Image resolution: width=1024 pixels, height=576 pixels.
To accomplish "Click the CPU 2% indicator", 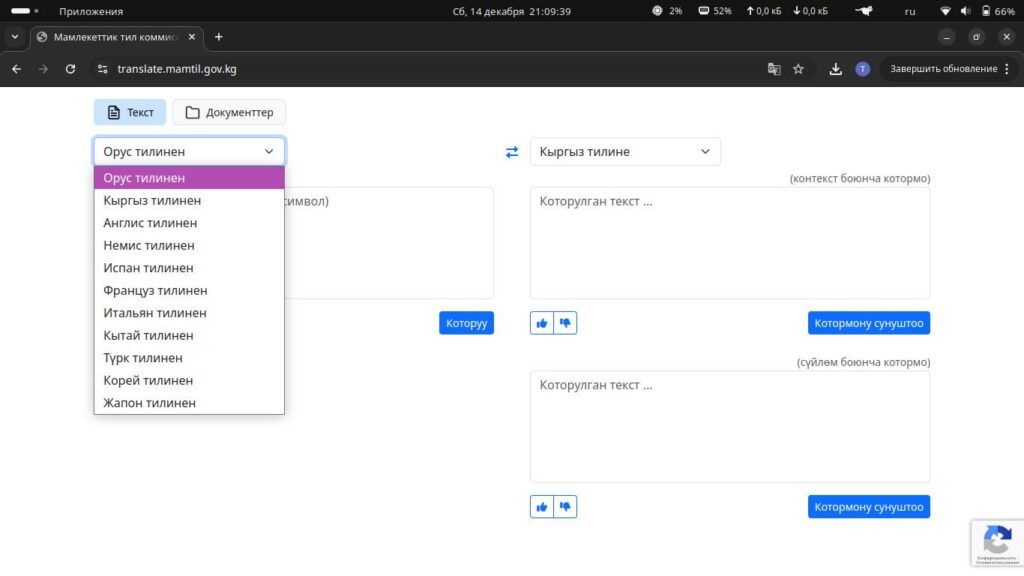I will coord(667,11).
